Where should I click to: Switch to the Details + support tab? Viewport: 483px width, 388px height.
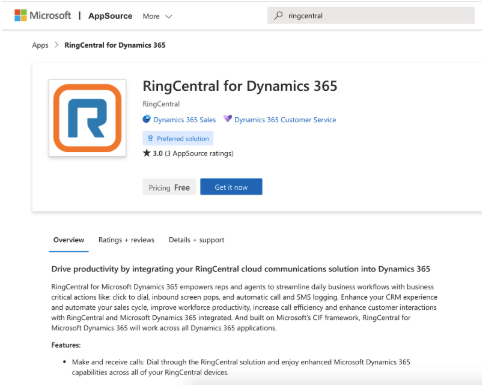[x=196, y=240]
